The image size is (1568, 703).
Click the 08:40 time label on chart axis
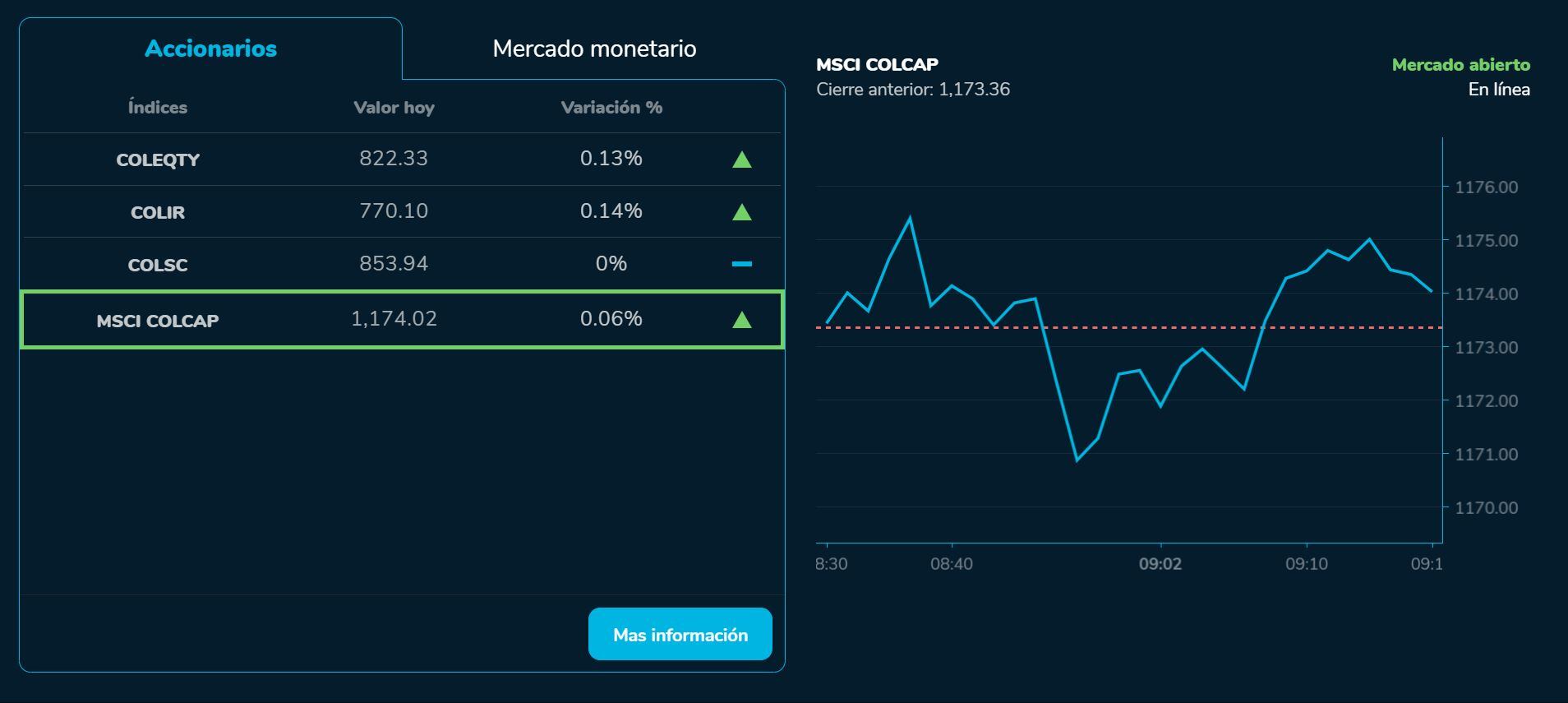pos(951,564)
